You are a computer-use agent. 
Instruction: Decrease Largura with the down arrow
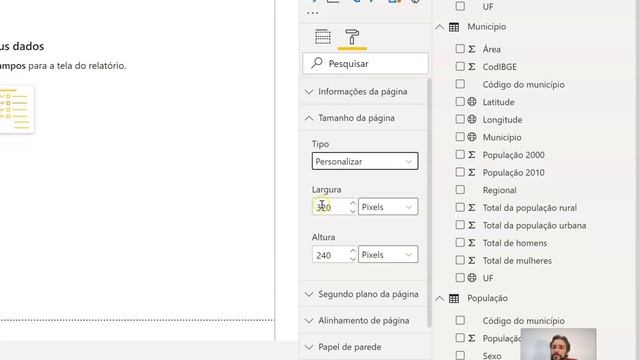coord(353,211)
